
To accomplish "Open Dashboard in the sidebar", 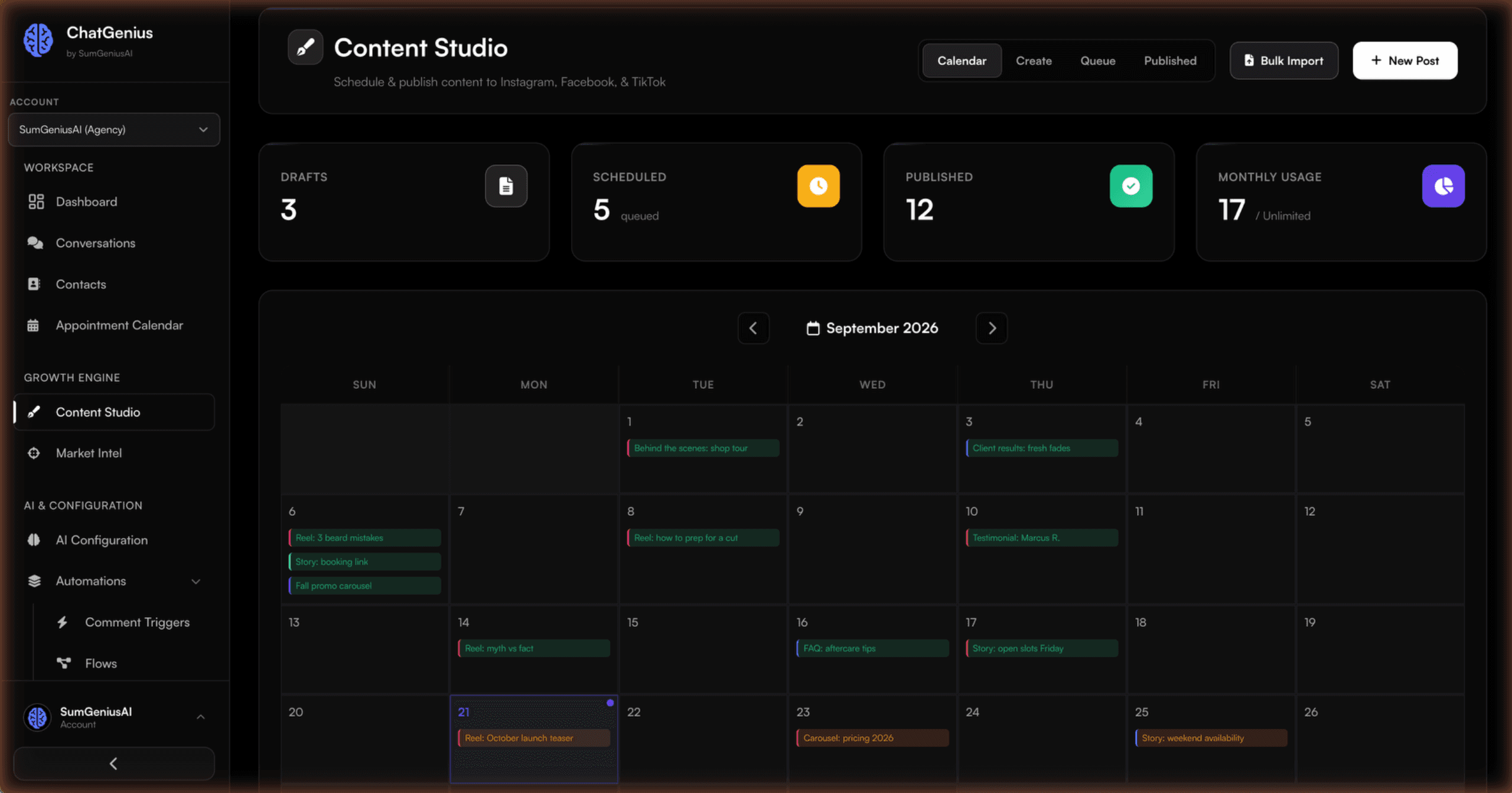I will (114, 202).
